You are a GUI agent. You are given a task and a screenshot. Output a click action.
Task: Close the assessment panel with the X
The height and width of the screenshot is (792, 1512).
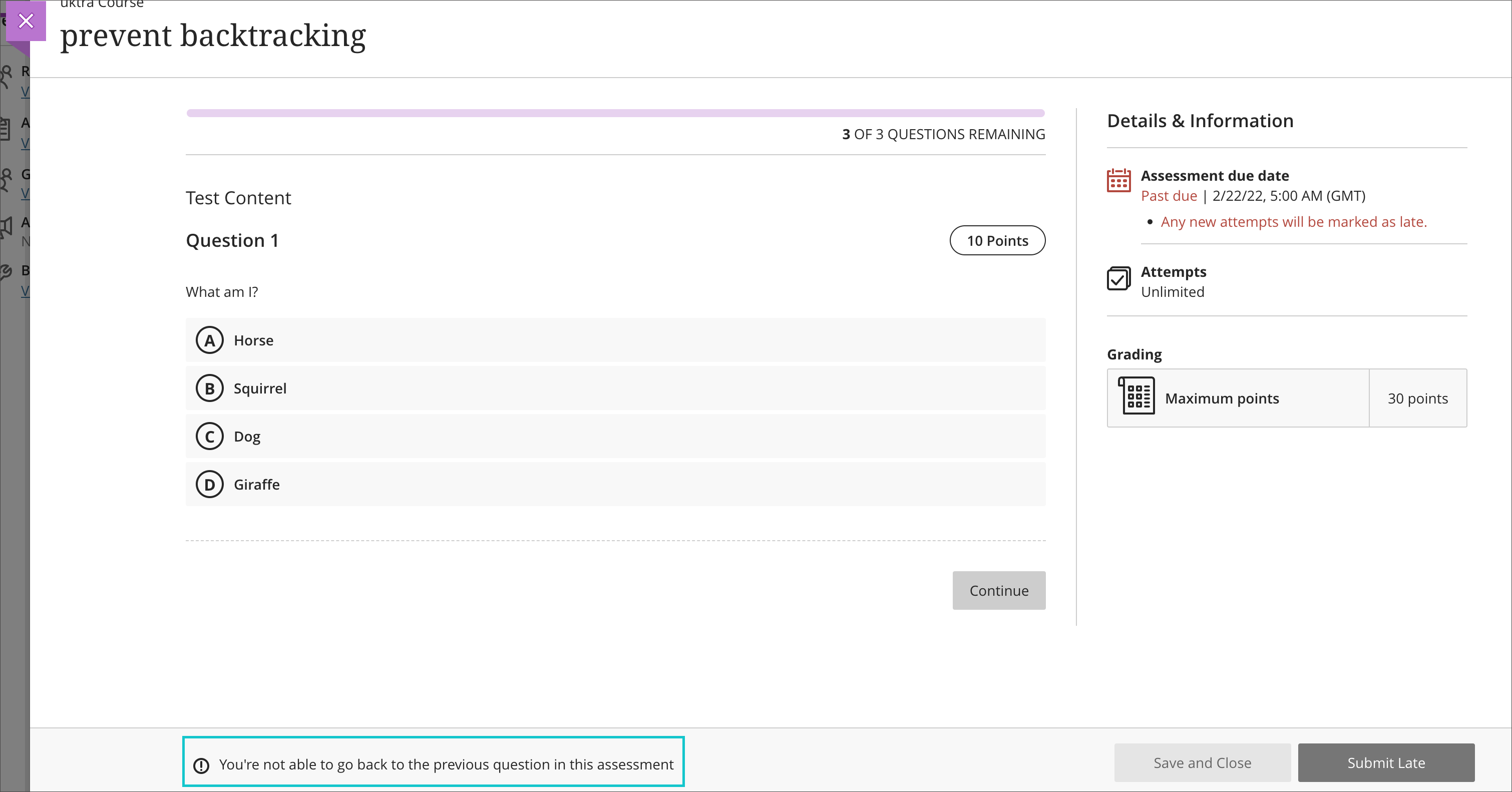tap(26, 21)
